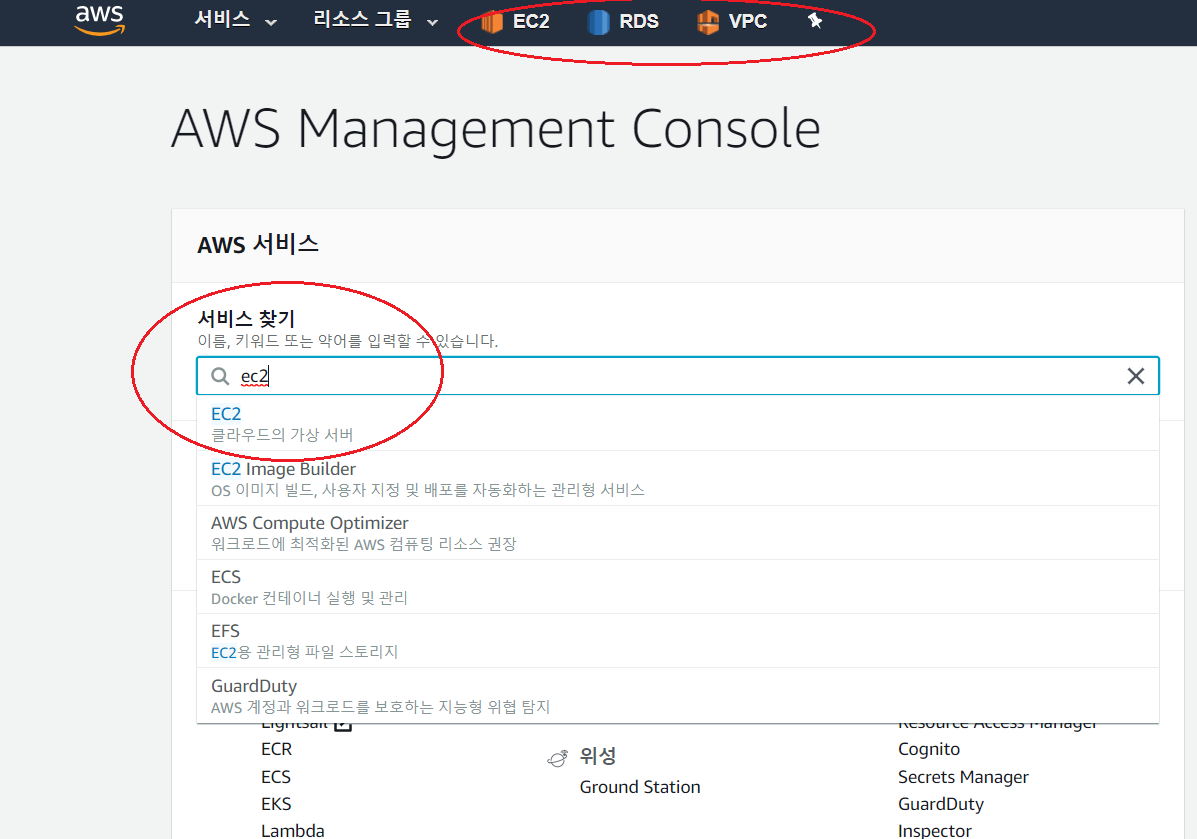This screenshot has height=839, width=1197.
Task: Select ECS Docker result in suggestions
Action: tap(678, 587)
